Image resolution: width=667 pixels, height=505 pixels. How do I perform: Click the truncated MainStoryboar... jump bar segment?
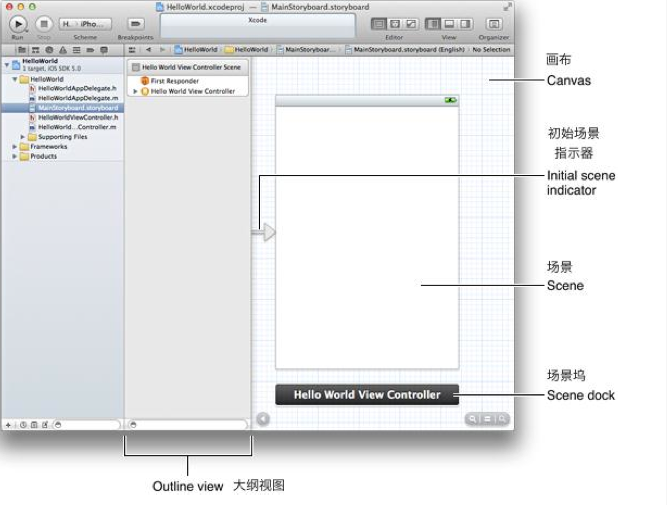coord(304,50)
